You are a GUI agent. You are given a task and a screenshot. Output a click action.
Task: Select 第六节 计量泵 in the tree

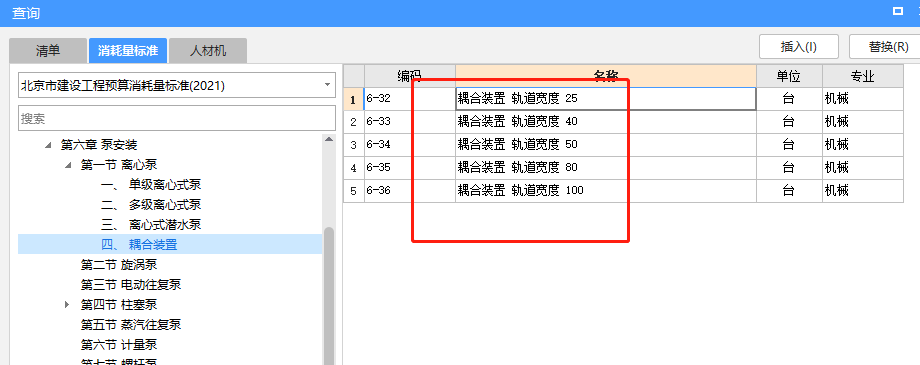[119, 344]
